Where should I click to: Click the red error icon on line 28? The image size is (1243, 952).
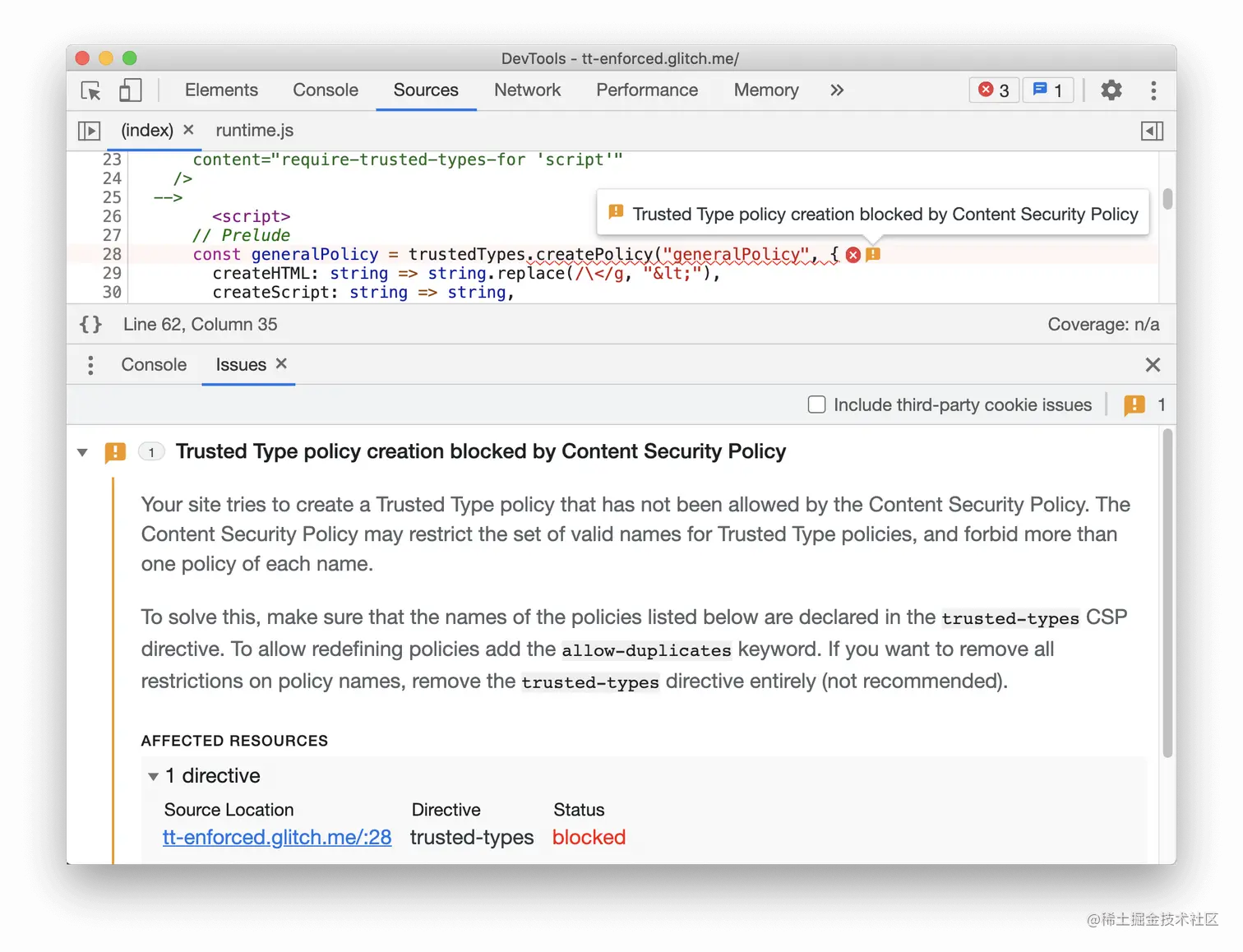pos(853,255)
